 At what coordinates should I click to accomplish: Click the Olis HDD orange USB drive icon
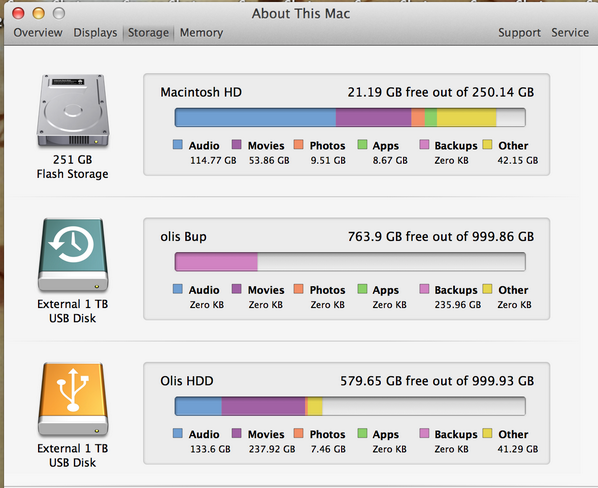73,399
